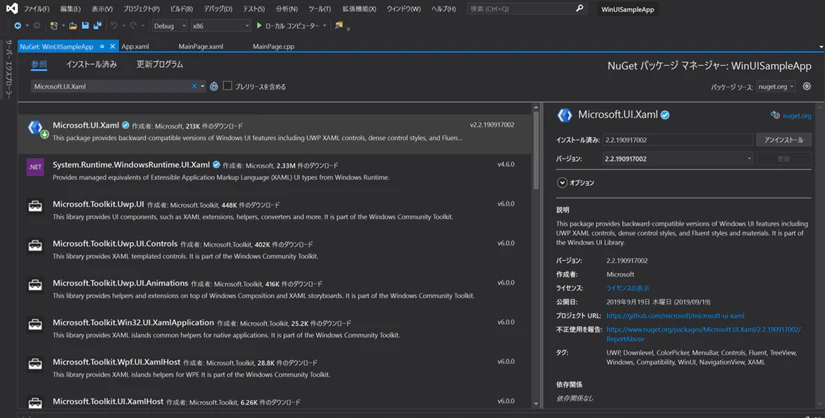Open the File menu
This screenshot has width=825, height=418.
pyautogui.click(x=36, y=9)
